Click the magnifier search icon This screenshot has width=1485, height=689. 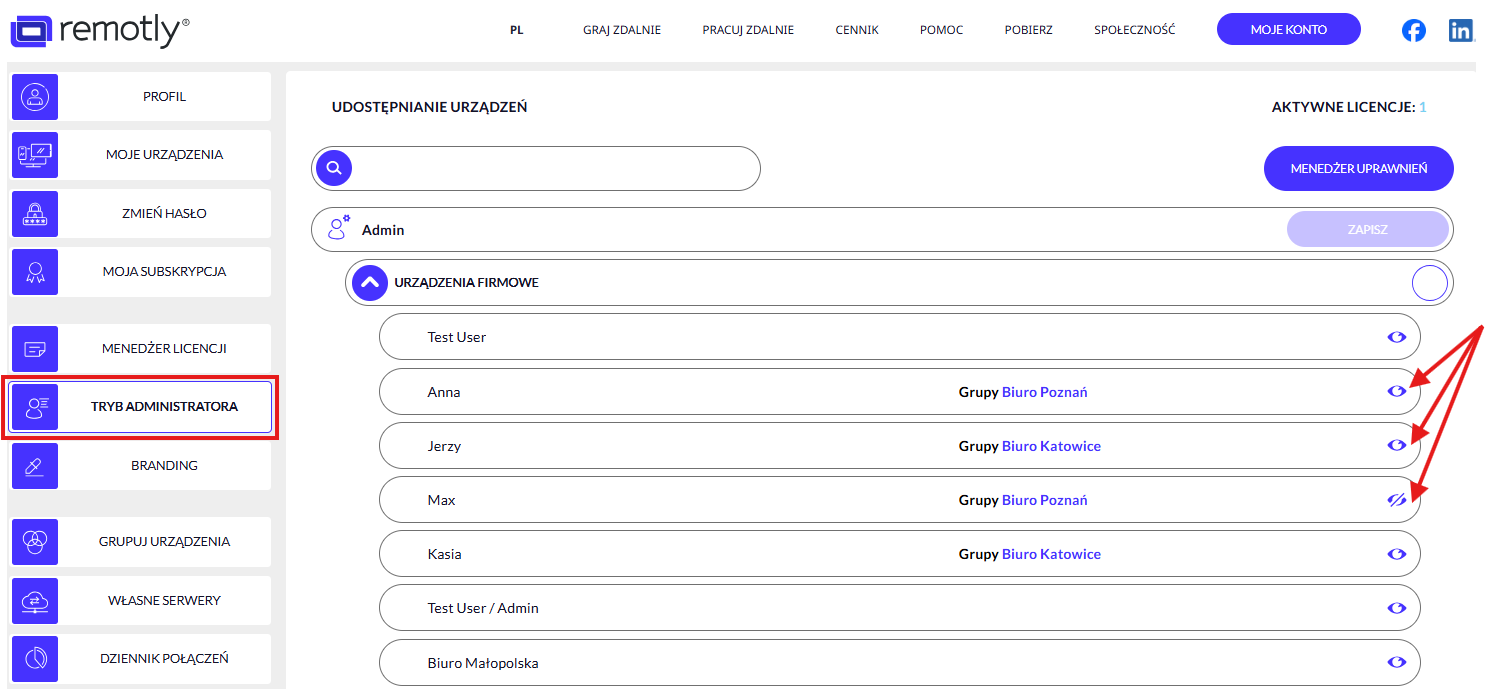coord(334,168)
